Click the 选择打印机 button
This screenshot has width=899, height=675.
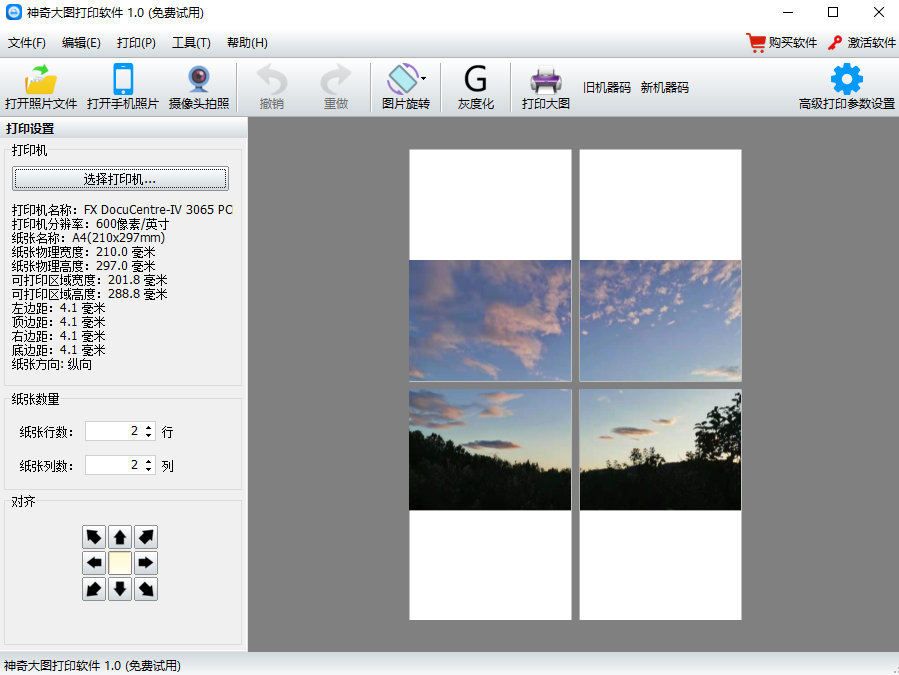pyautogui.click(x=120, y=179)
